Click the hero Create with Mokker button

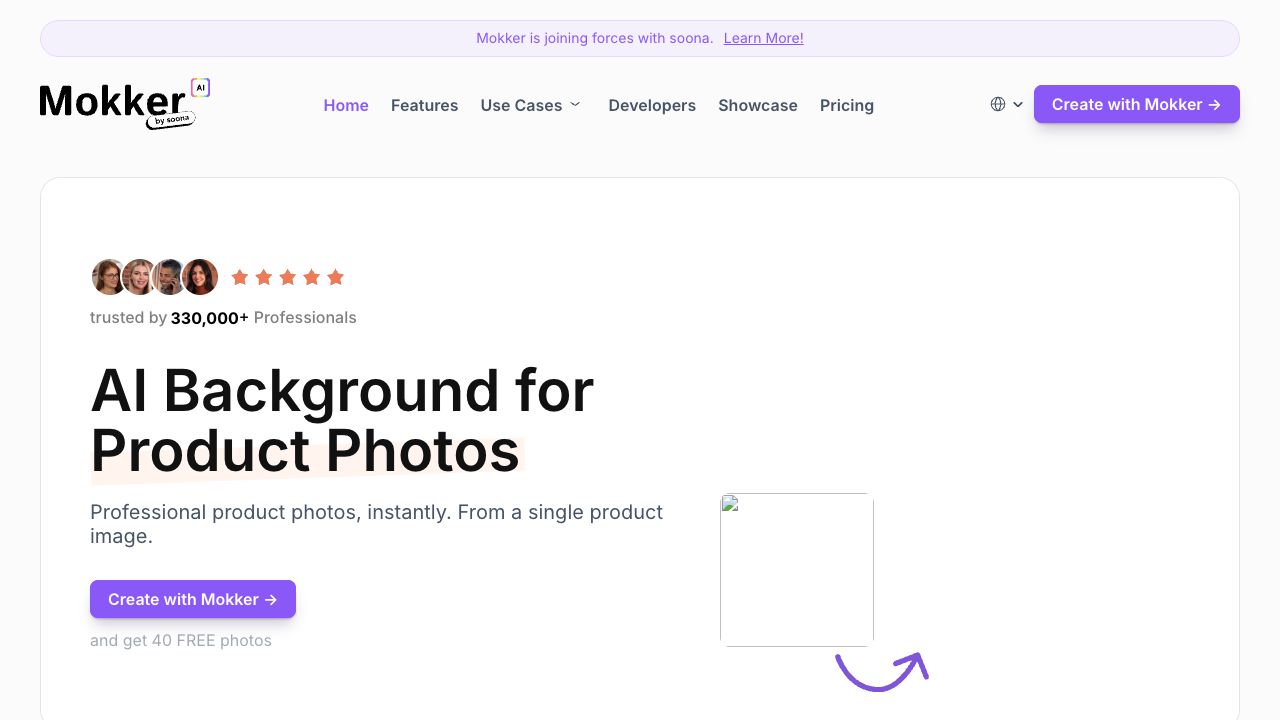[193, 599]
